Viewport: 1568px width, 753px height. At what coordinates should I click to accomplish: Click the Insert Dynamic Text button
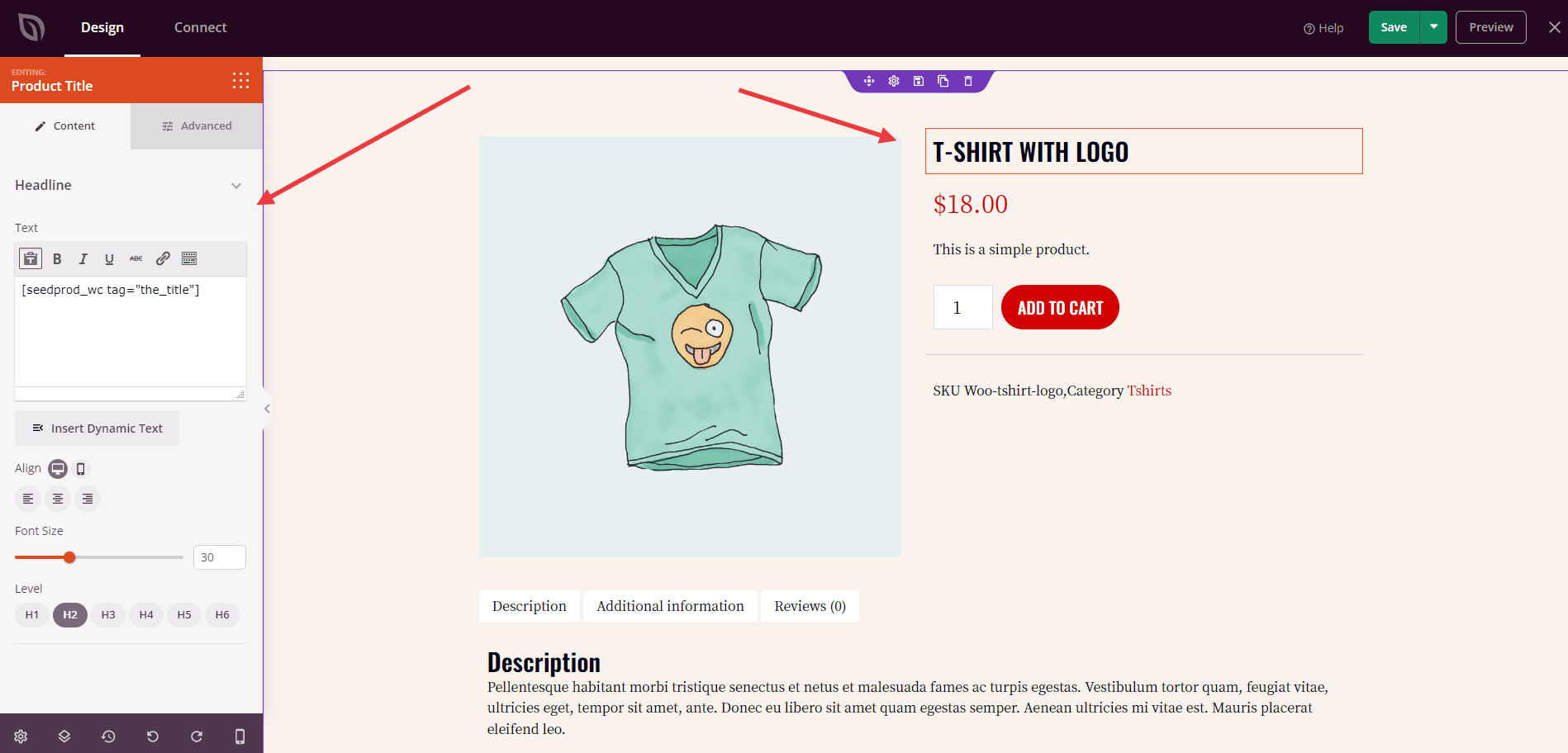pyautogui.click(x=97, y=428)
